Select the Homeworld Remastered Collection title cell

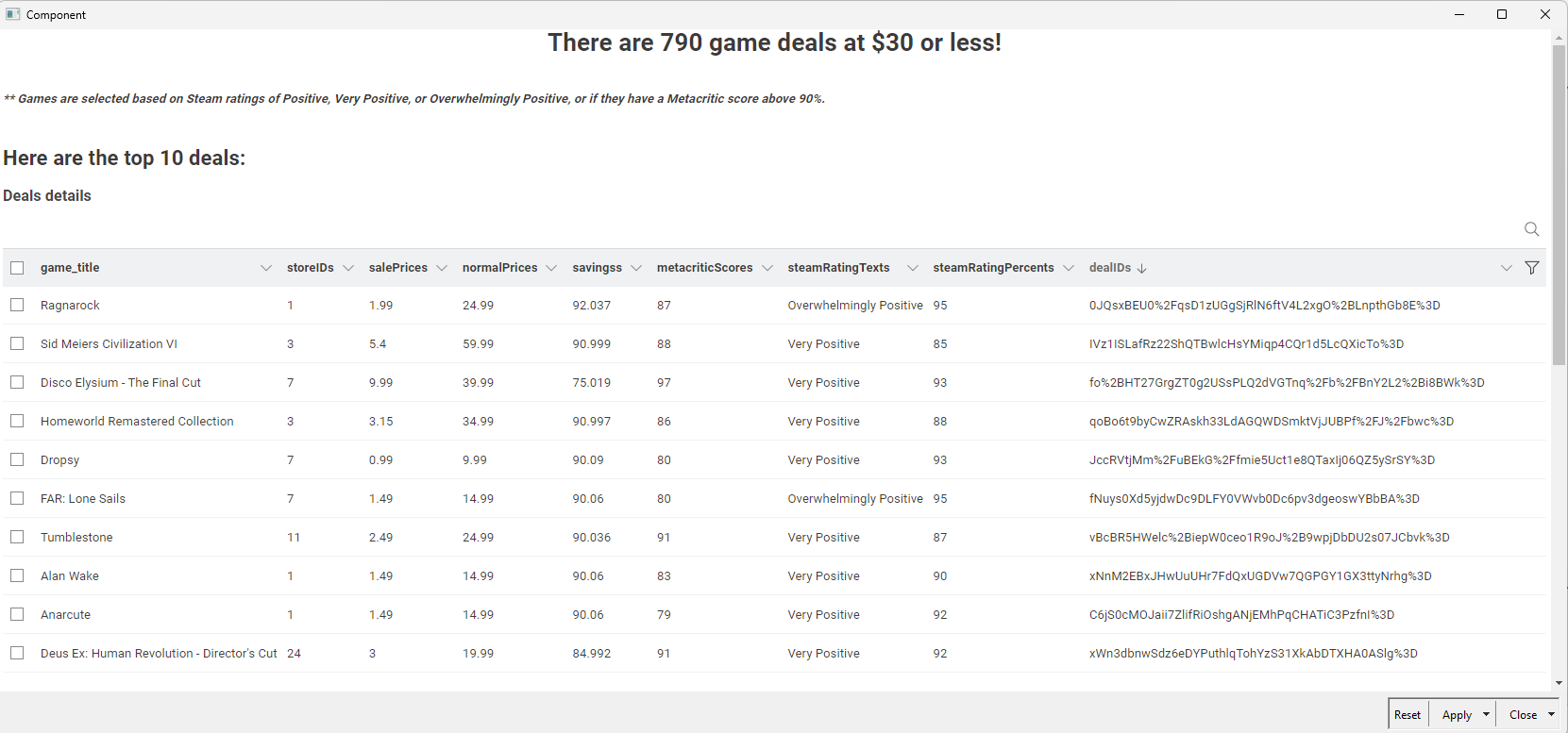pyautogui.click(x=137, y=421)
